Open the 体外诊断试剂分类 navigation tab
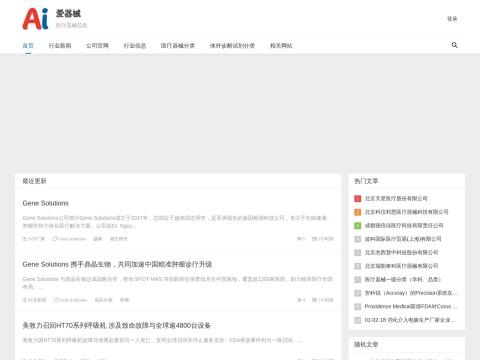 pos(232,46)
